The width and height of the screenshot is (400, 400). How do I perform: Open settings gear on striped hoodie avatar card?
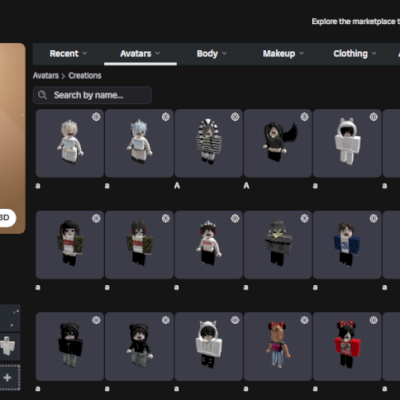[235, 117]
